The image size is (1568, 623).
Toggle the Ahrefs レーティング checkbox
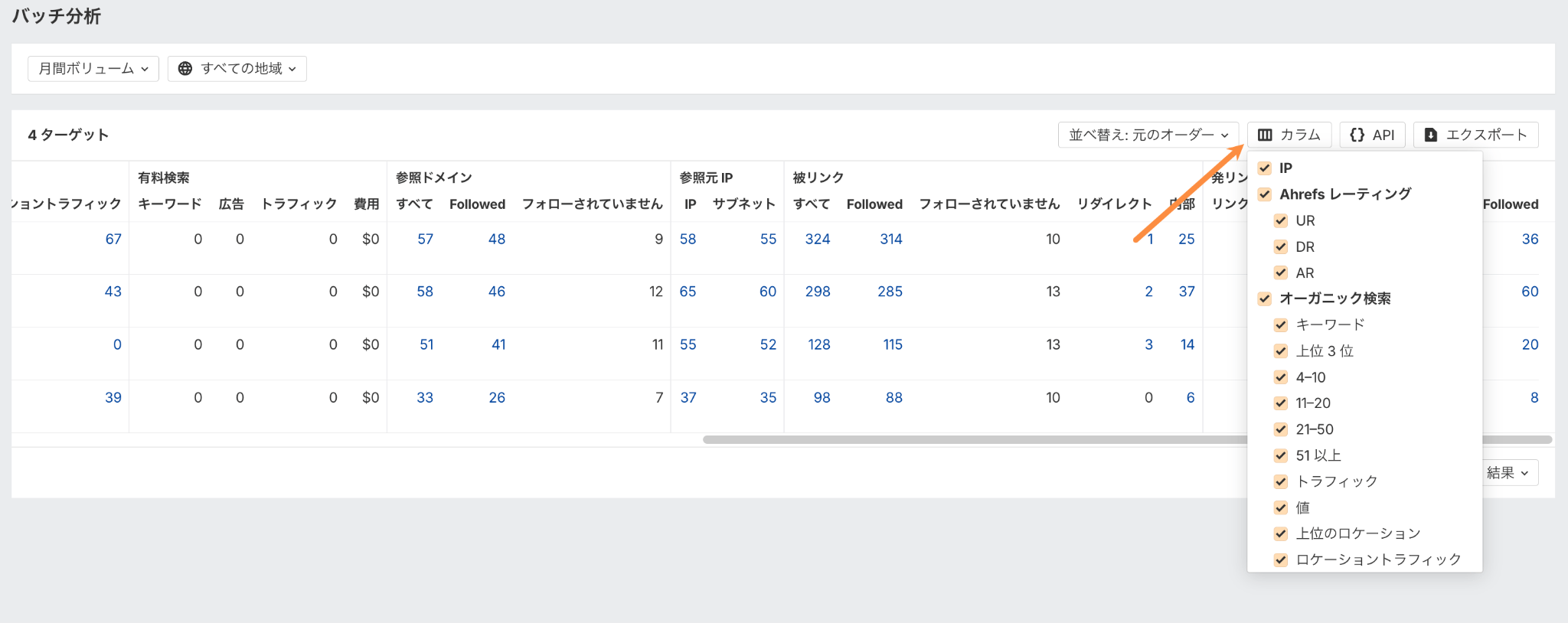tap(1265, 194)
